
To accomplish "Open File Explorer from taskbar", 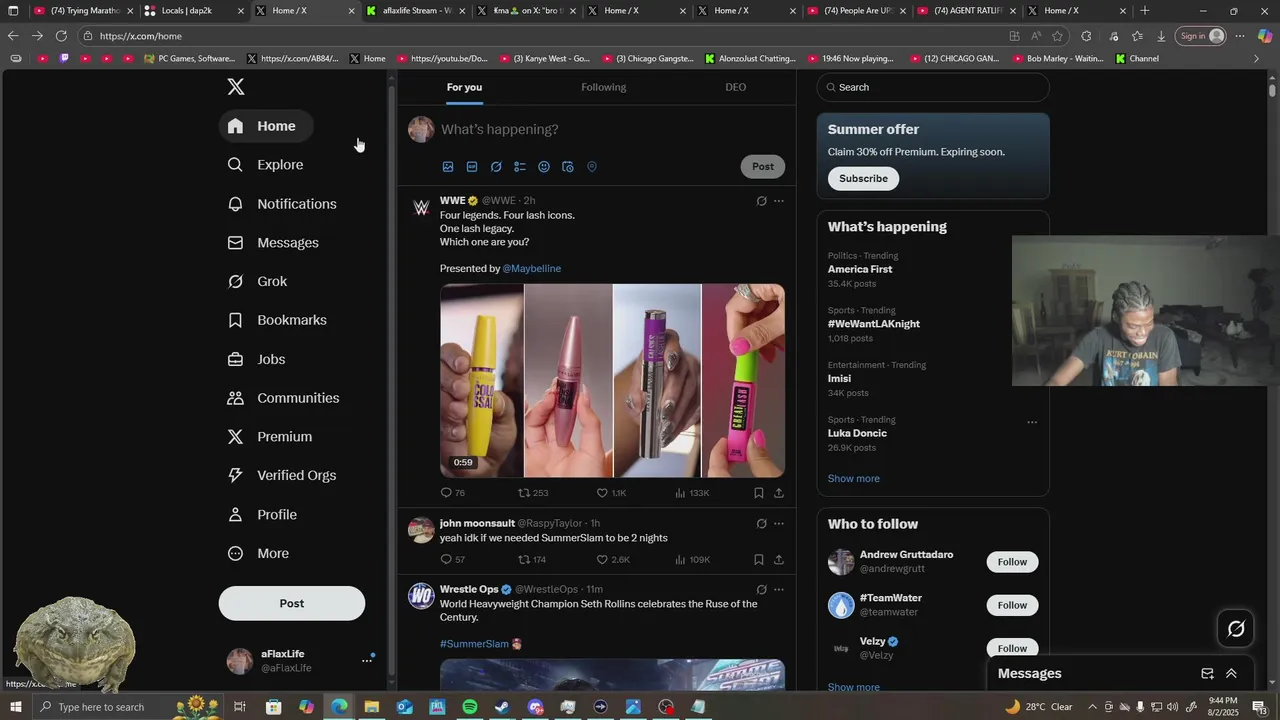I will 372,707.
